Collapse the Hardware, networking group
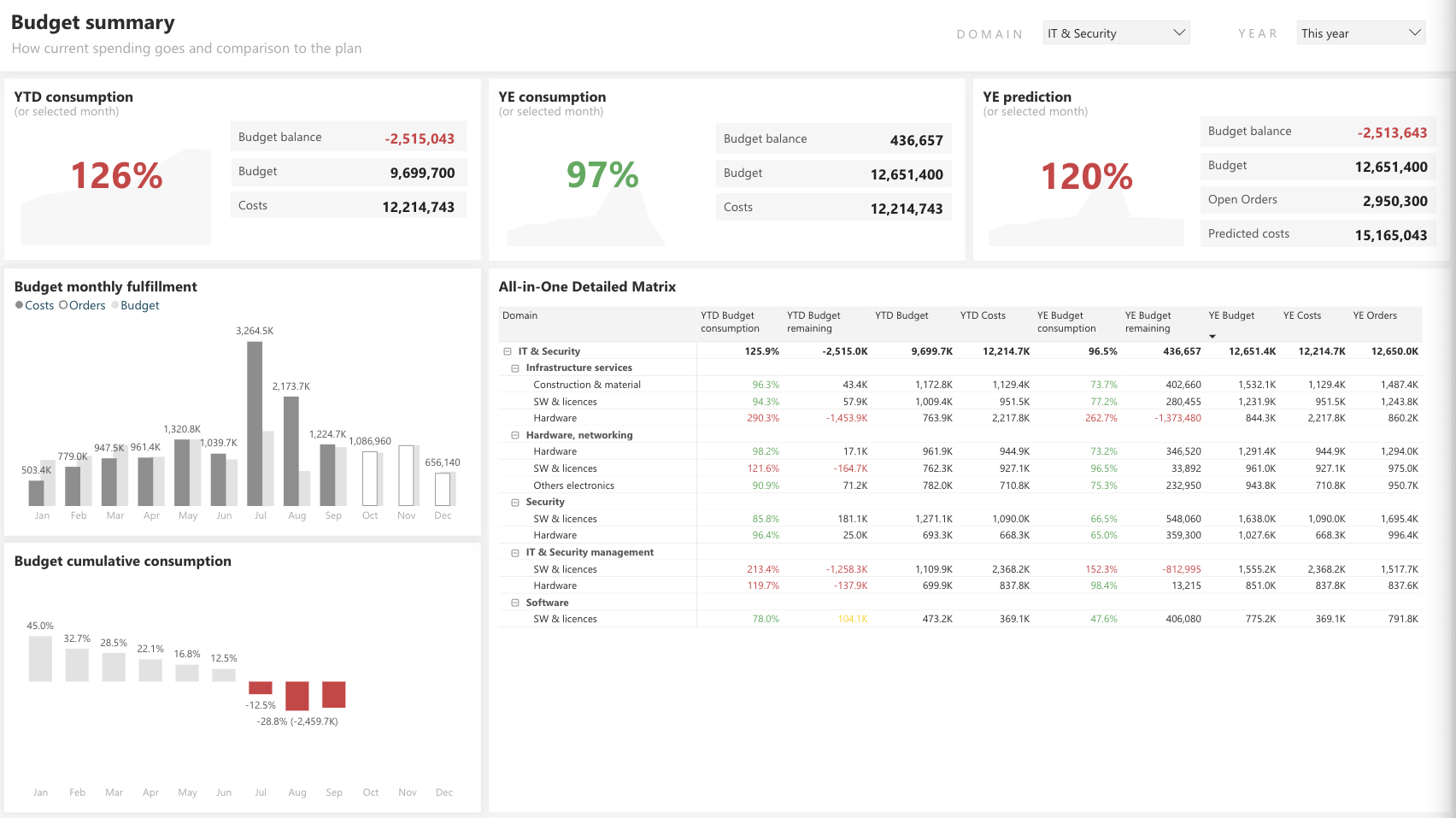Viewport: 1456px width, 818px height. pos(515,435)
